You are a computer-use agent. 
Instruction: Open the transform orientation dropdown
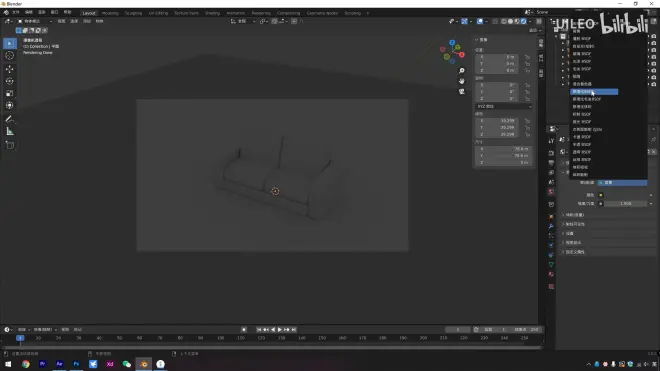pos(243,21)
